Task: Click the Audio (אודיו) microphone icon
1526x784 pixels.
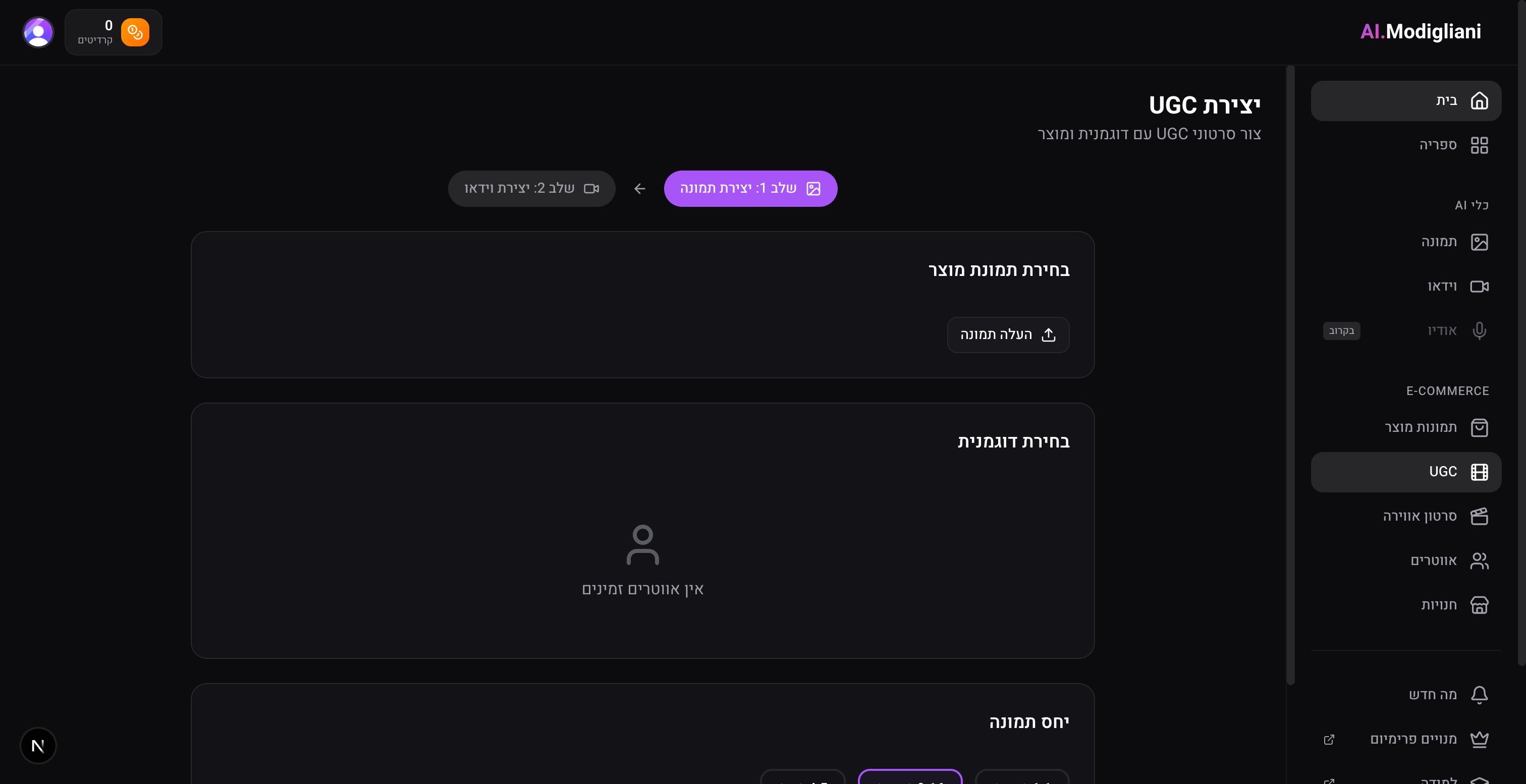Action: (x=1479, y=330)
